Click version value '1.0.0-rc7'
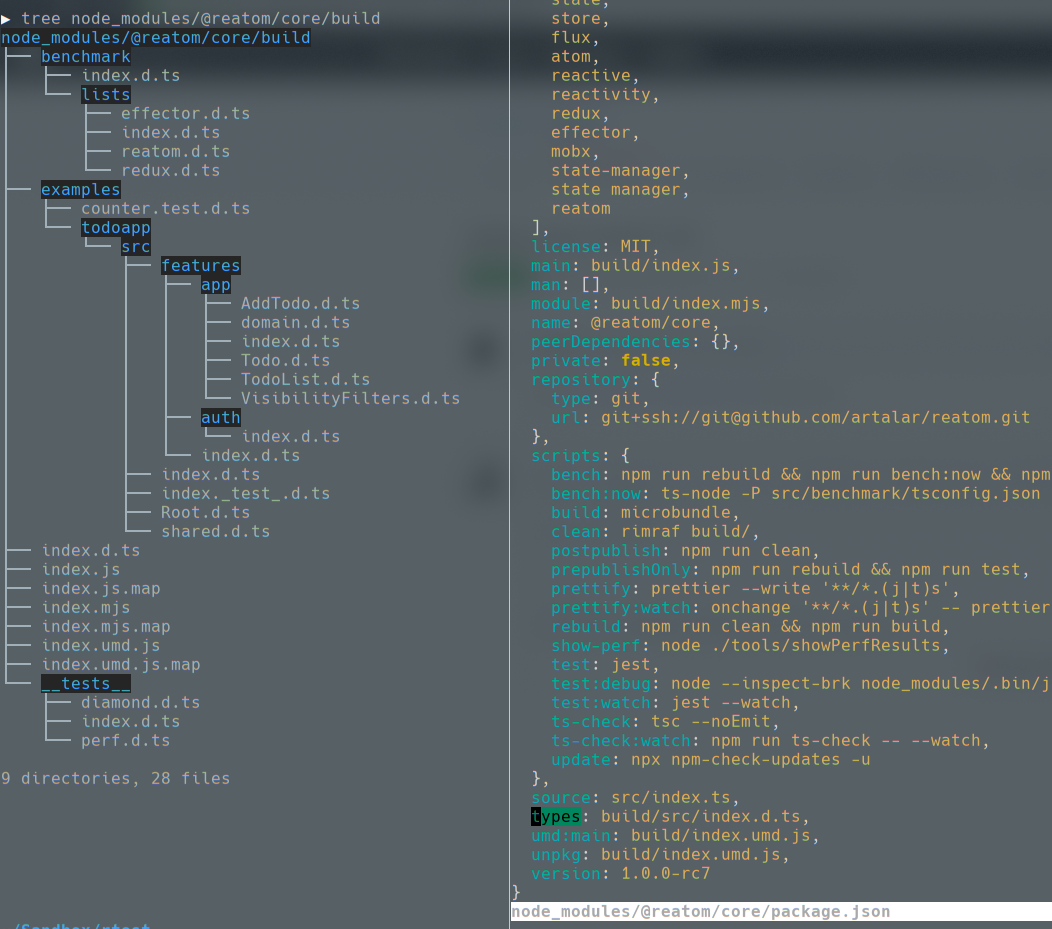 (x=665, y=873)
